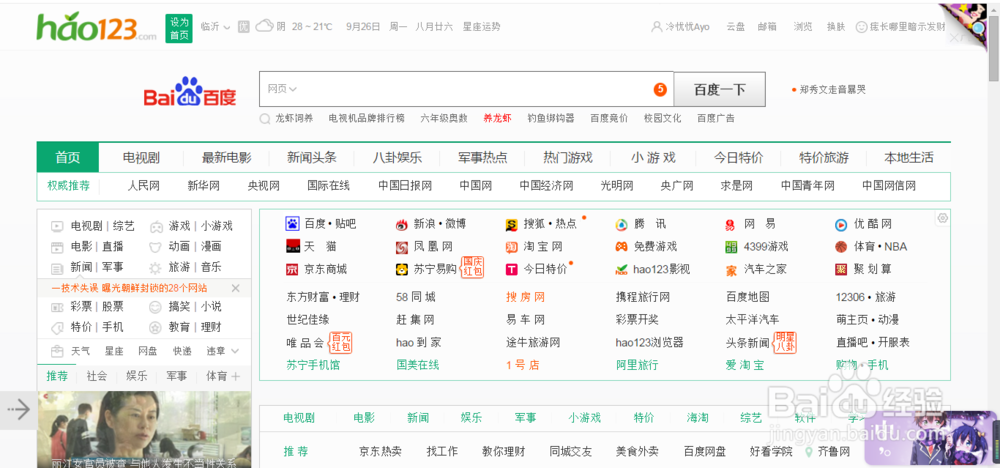Screen dimensions: 1000x468
Task: Open the 京东热卖 recommended link
Action: 380,451
